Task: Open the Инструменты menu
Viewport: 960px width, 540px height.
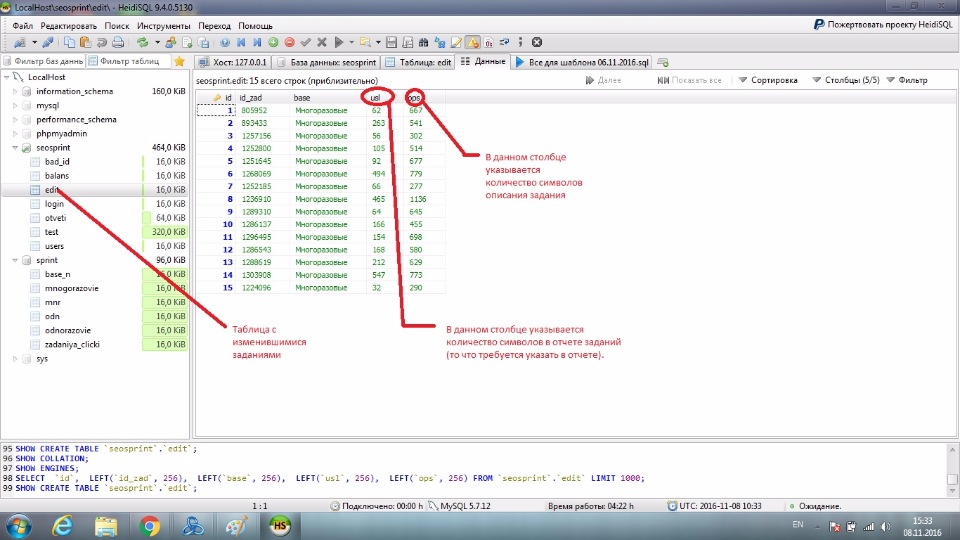Action: click(163, 26)
